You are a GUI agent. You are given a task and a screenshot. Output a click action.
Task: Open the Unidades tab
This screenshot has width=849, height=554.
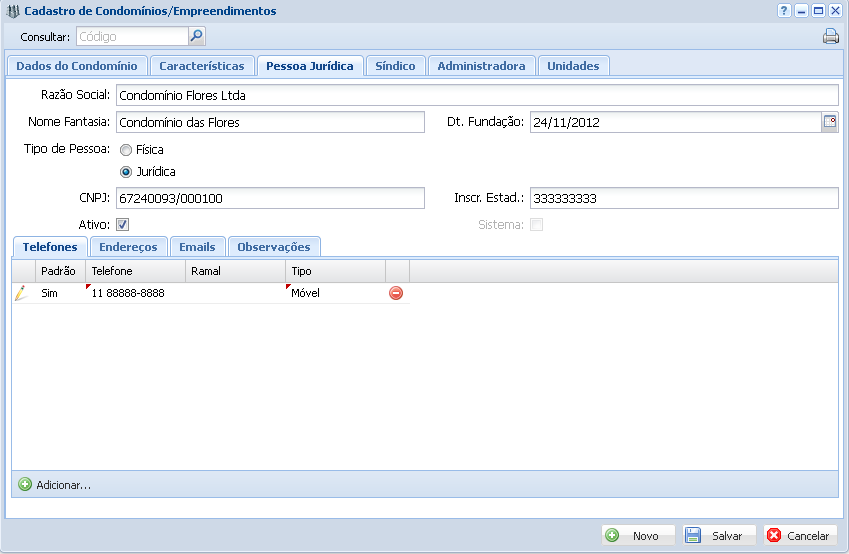coord(573,66)
